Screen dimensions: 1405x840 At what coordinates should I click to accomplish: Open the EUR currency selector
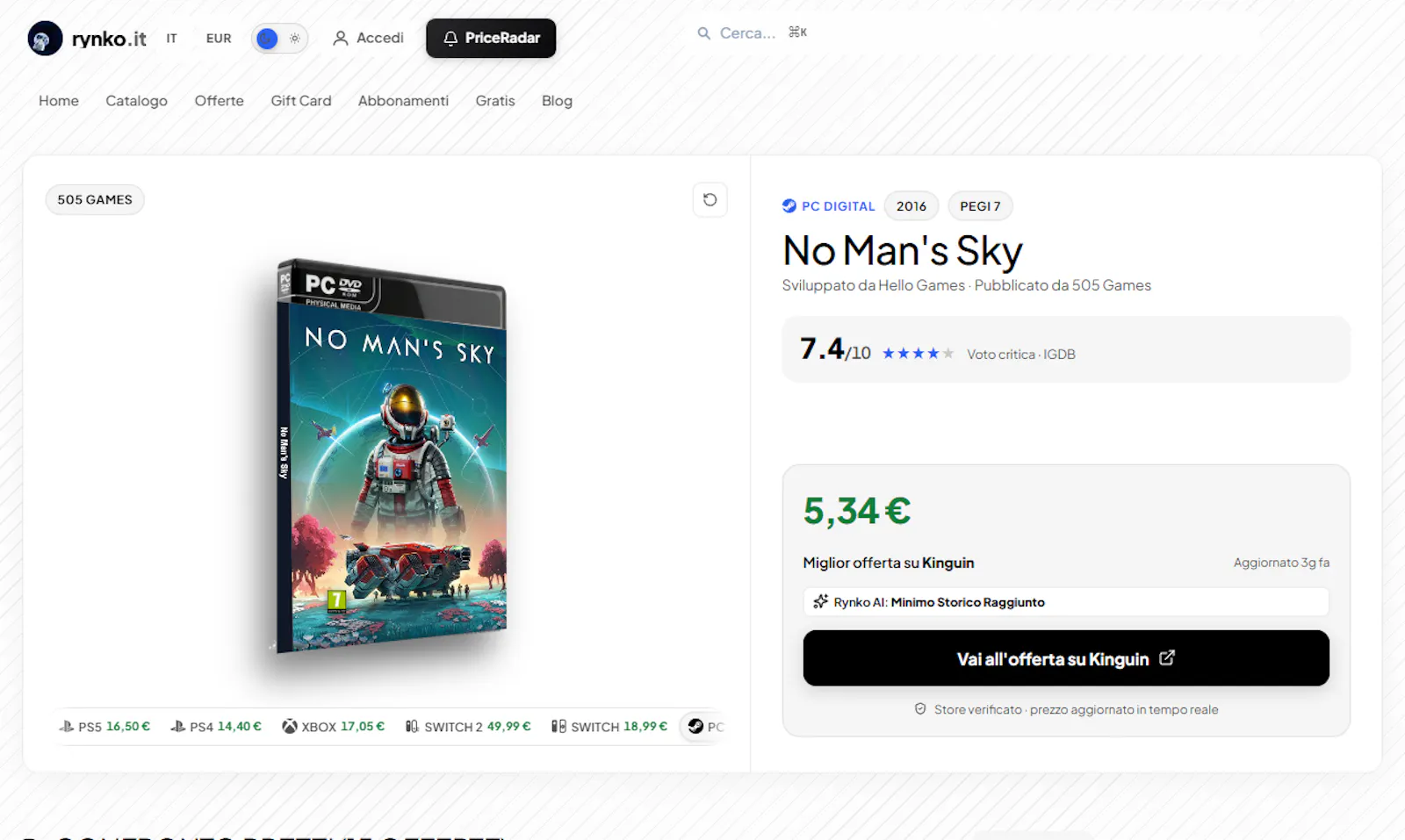(219, 39)
